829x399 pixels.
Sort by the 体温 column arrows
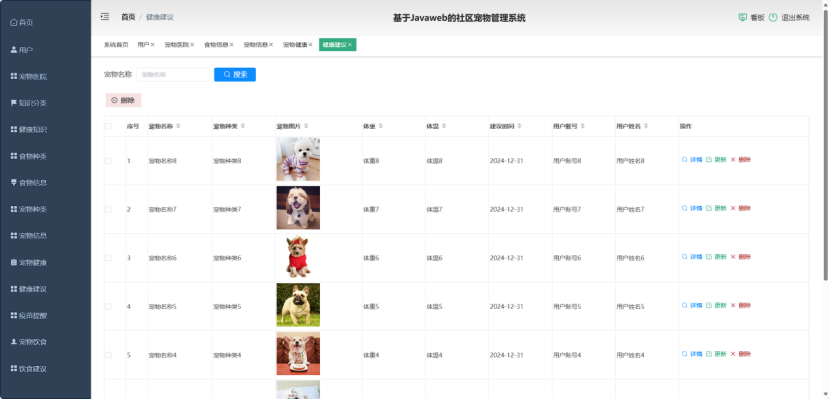[x=444, y=126]
